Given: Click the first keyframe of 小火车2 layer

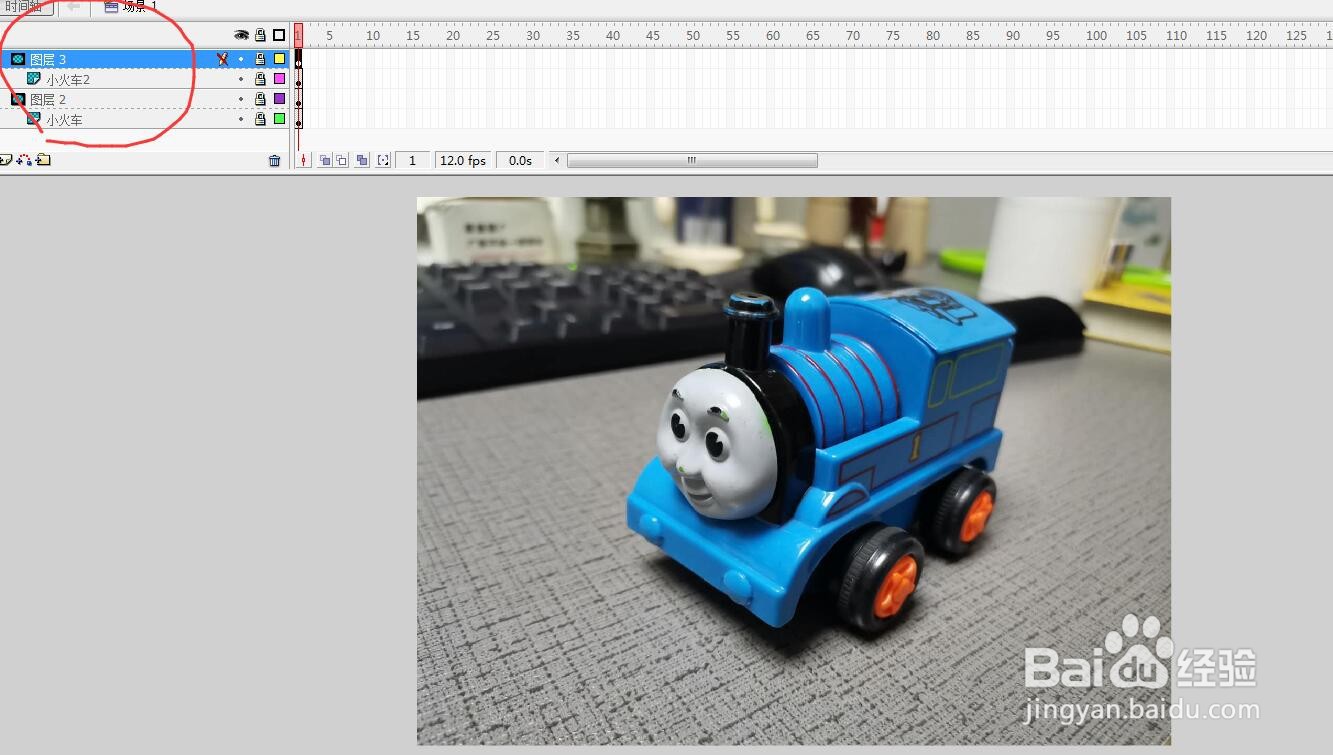Looking at the screenshot, I should pos(298,79).
